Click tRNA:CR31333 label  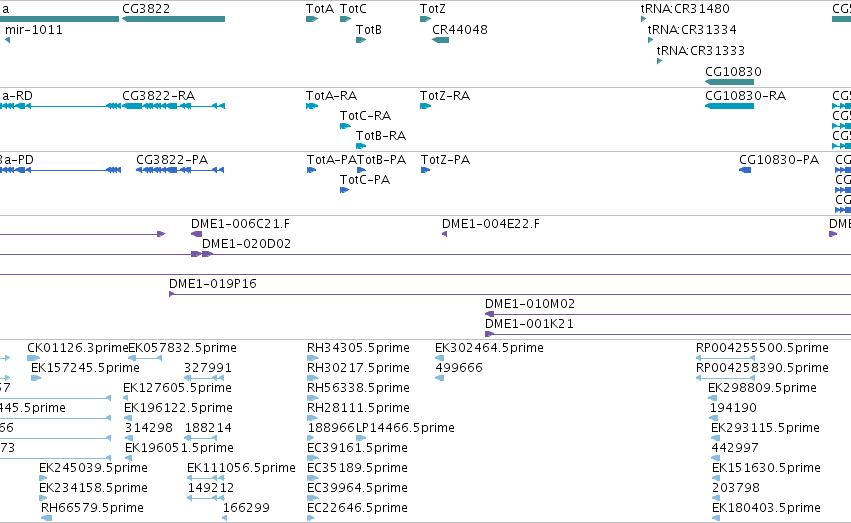pos(701,50)
